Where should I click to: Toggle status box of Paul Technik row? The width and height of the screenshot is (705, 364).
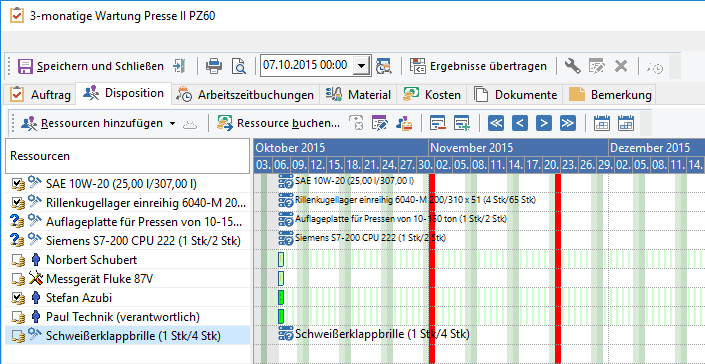(18, 317)
